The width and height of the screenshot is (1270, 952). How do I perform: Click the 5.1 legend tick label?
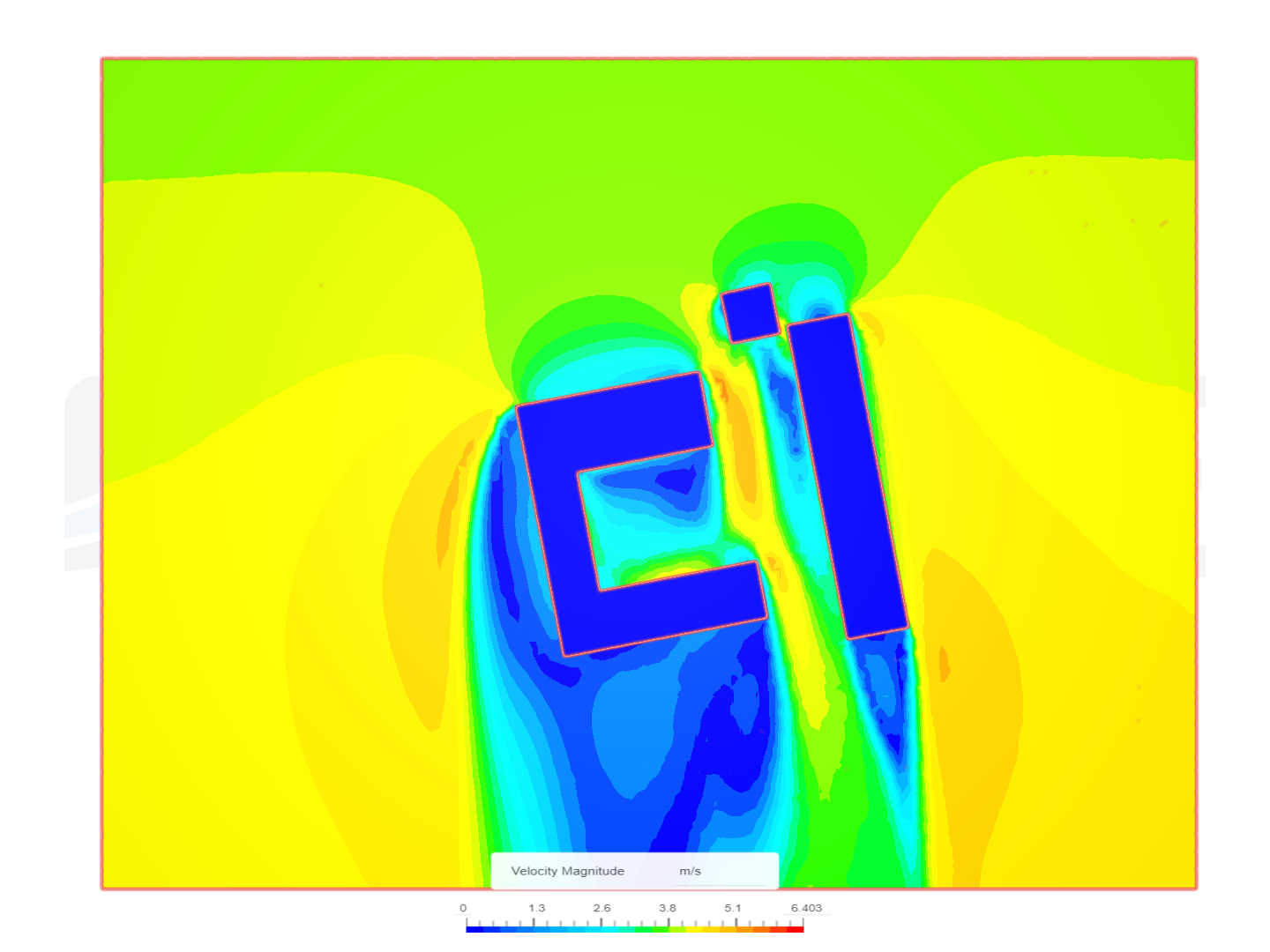[x=733, y=908]
